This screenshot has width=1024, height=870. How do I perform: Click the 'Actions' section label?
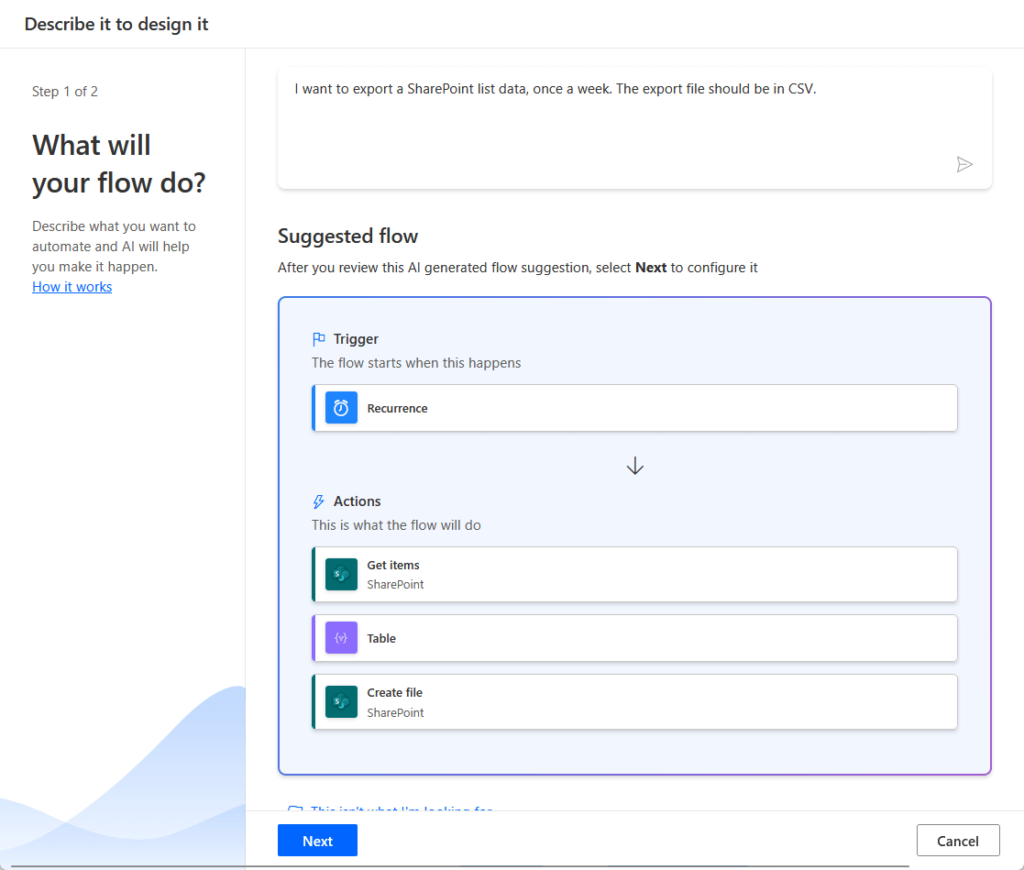coord(357,501)
